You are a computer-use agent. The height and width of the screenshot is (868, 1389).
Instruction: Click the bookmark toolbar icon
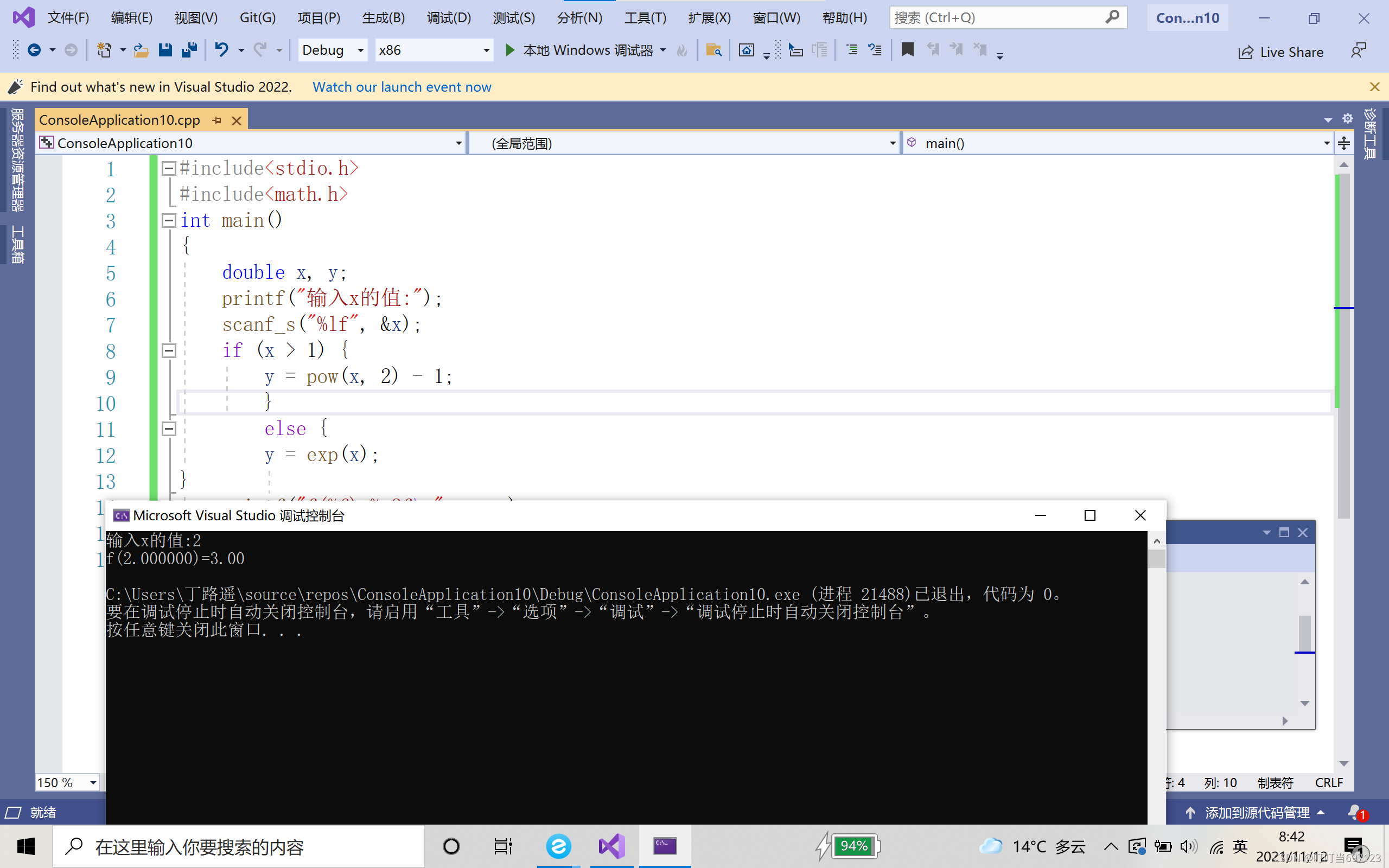point(907,50)
